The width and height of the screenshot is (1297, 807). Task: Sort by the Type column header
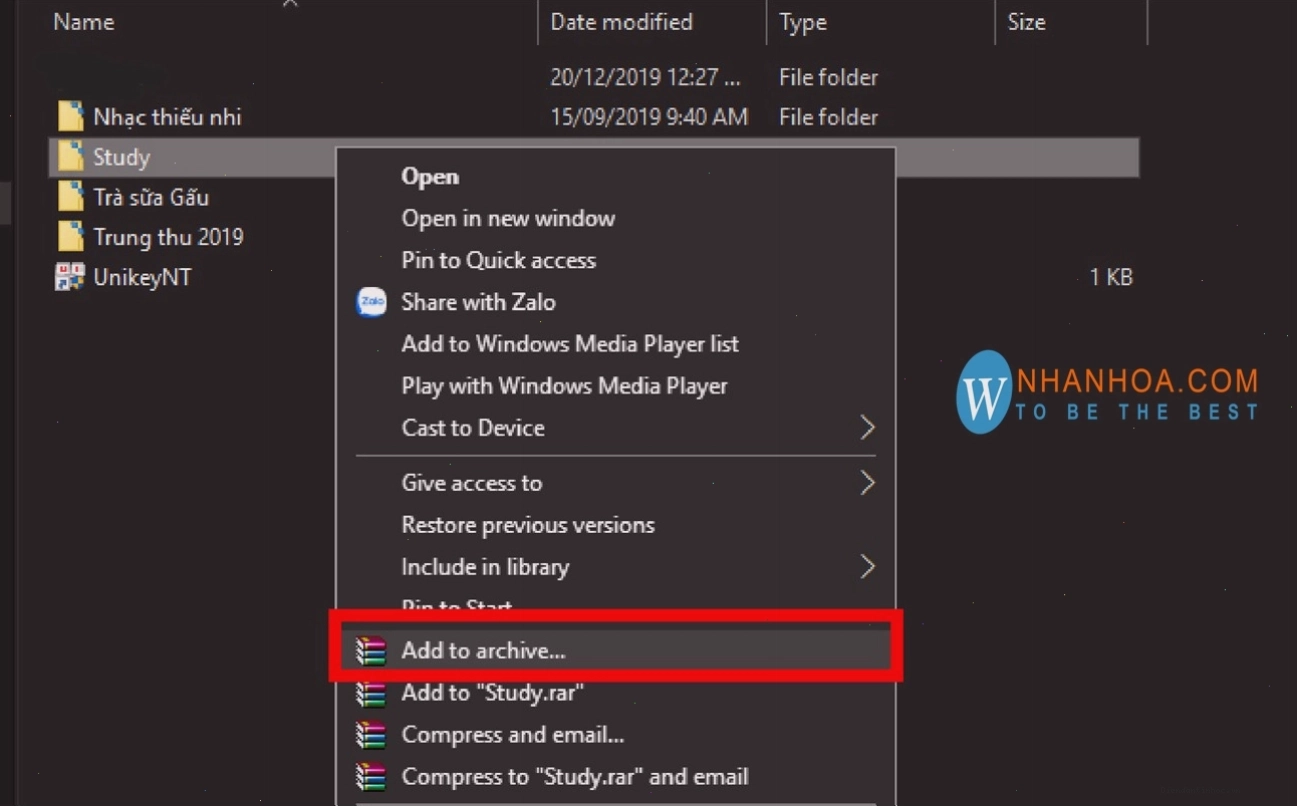(x=803, y=22)
